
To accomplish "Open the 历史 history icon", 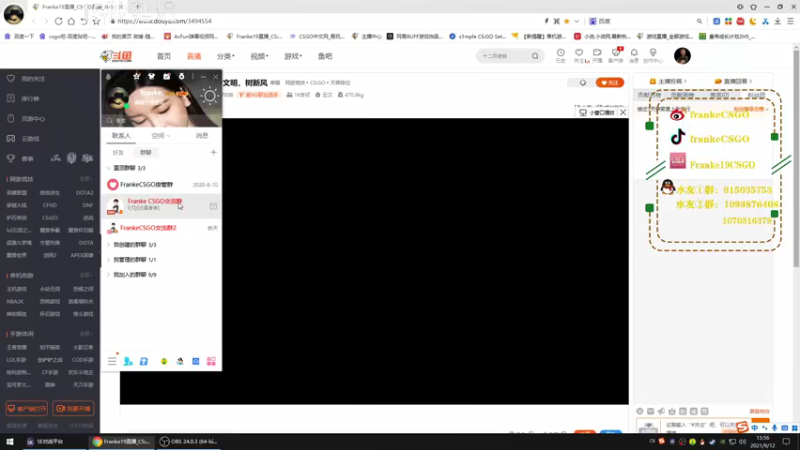I will pyautogui.click(x=560, y=55).
